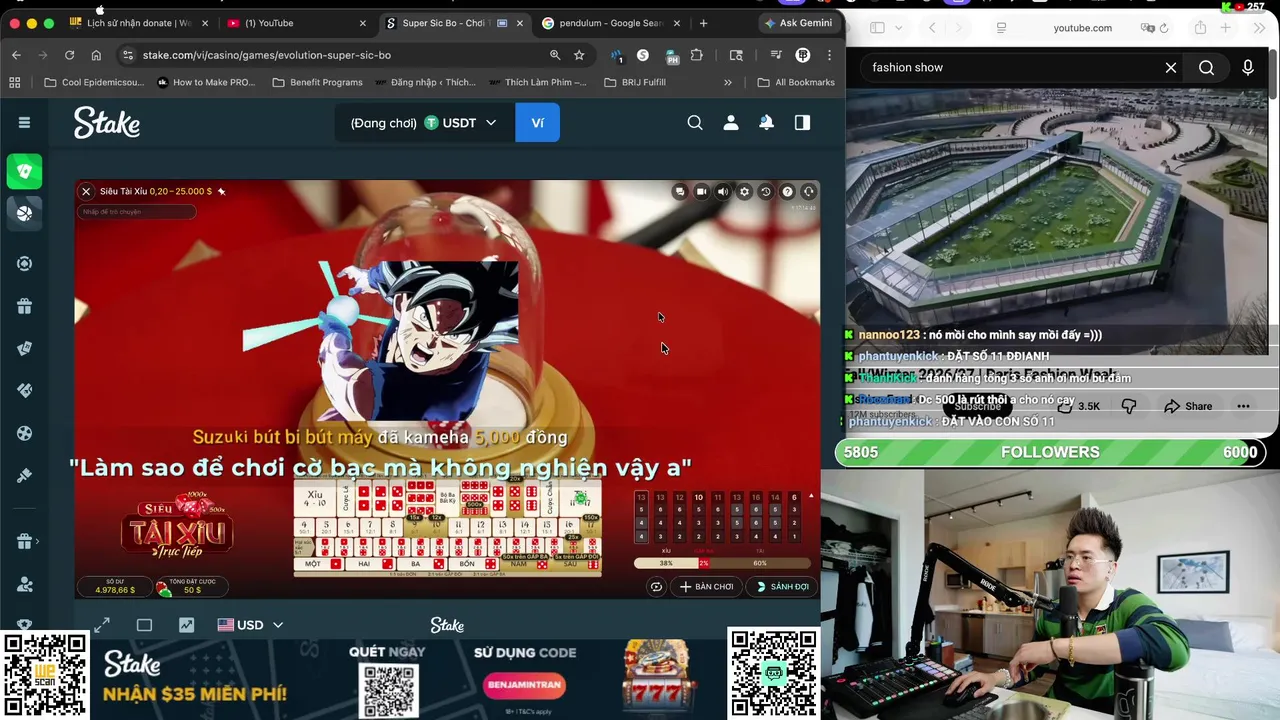1280x720 pixels.
Task: Open the ticket sidebar icon
Action: point(25,390)
